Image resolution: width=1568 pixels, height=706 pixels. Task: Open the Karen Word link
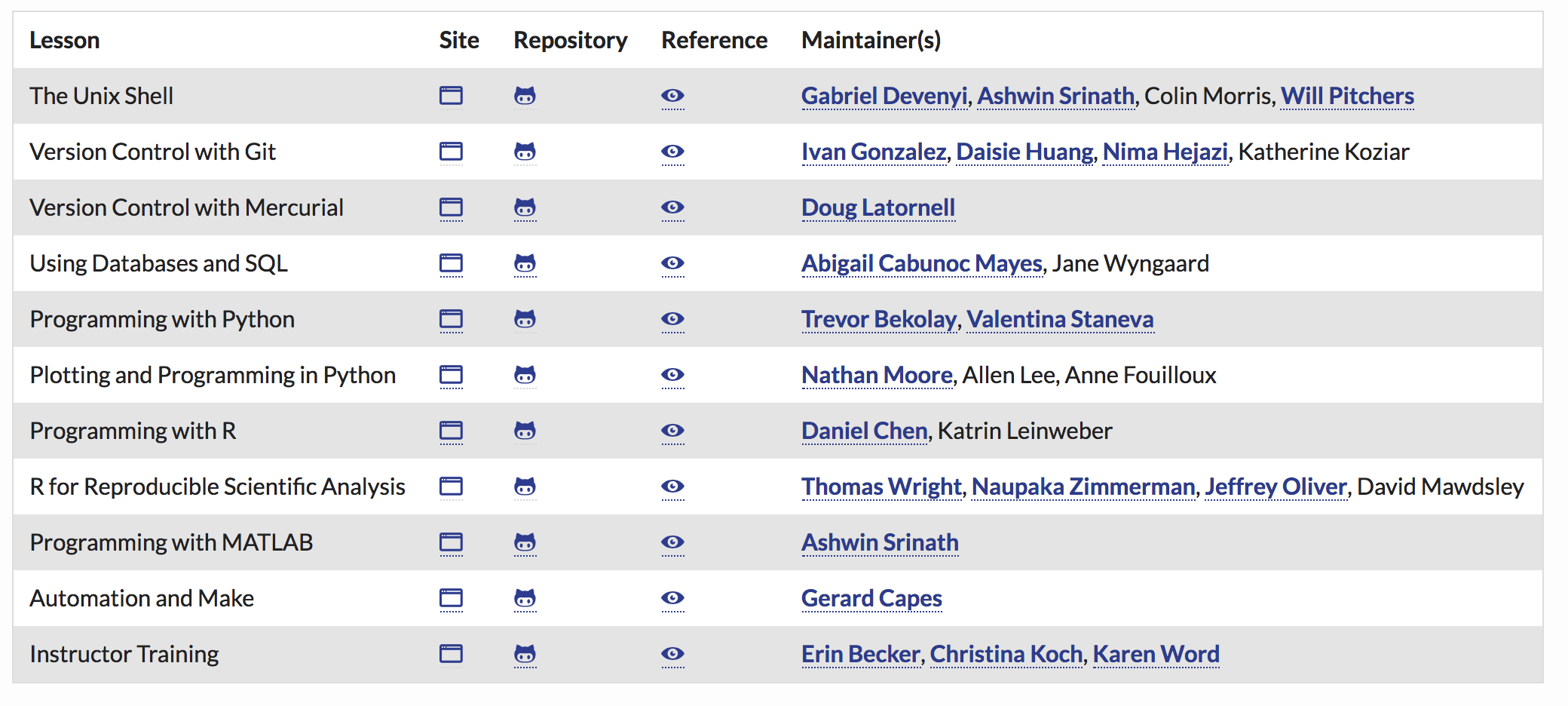point(1156,654)
